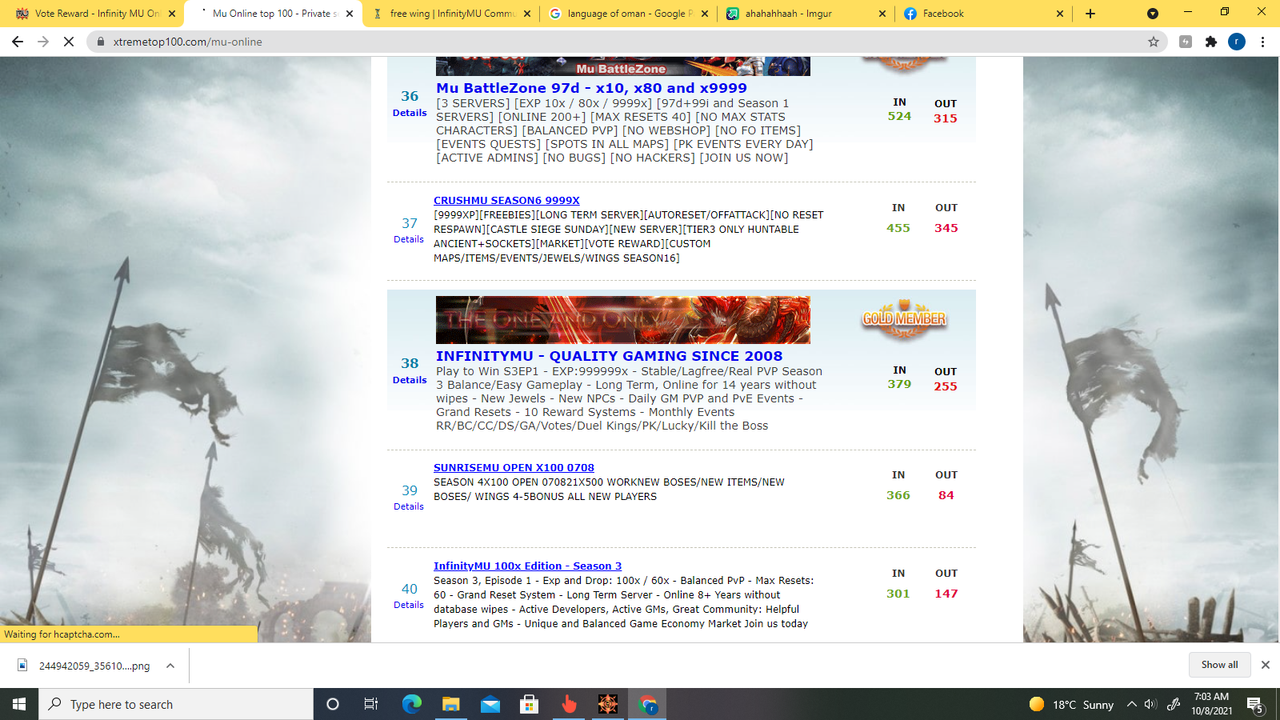Open Details for rank 38

(409, 380)
